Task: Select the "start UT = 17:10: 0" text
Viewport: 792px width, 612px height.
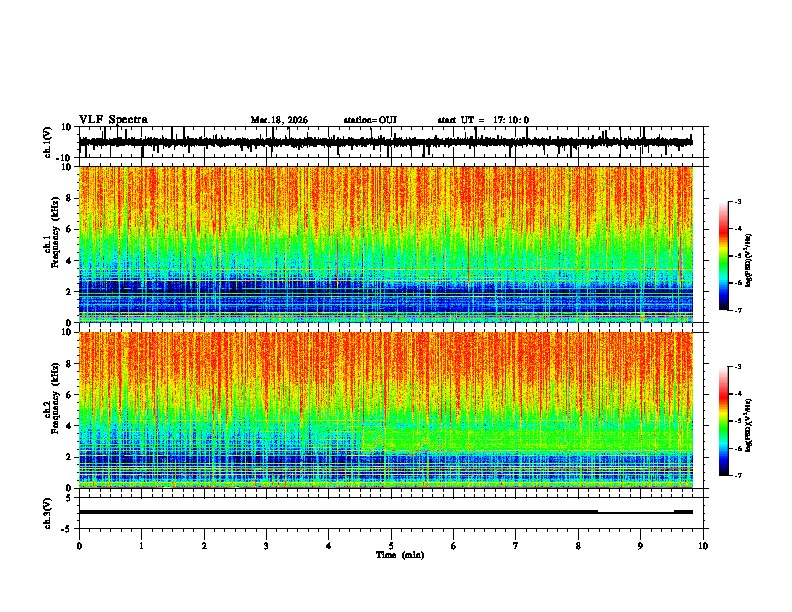Action: 483,120
